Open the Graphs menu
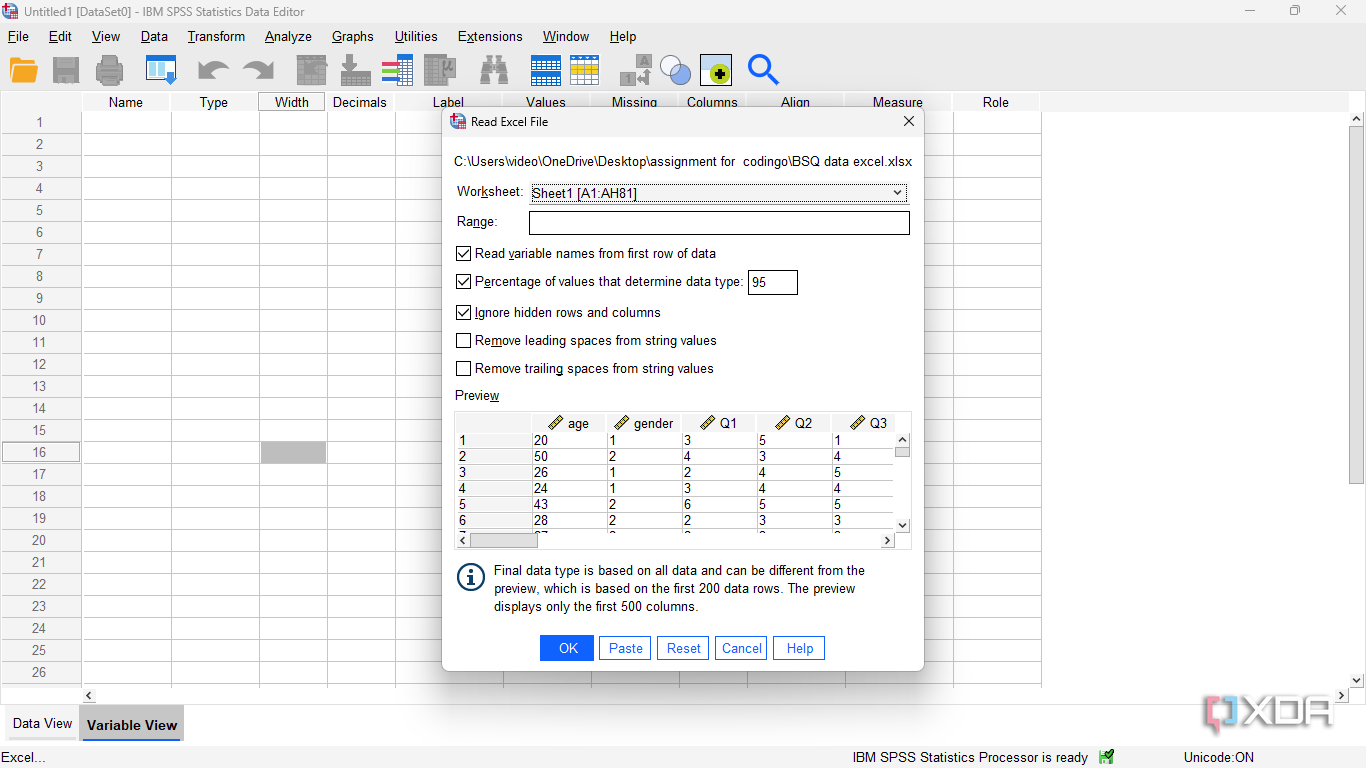 pyautogui.click(x=353, y=36)
